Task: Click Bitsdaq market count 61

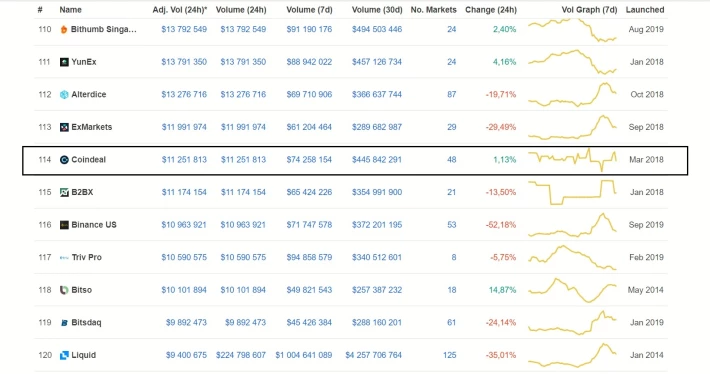Action: point(451,323)
